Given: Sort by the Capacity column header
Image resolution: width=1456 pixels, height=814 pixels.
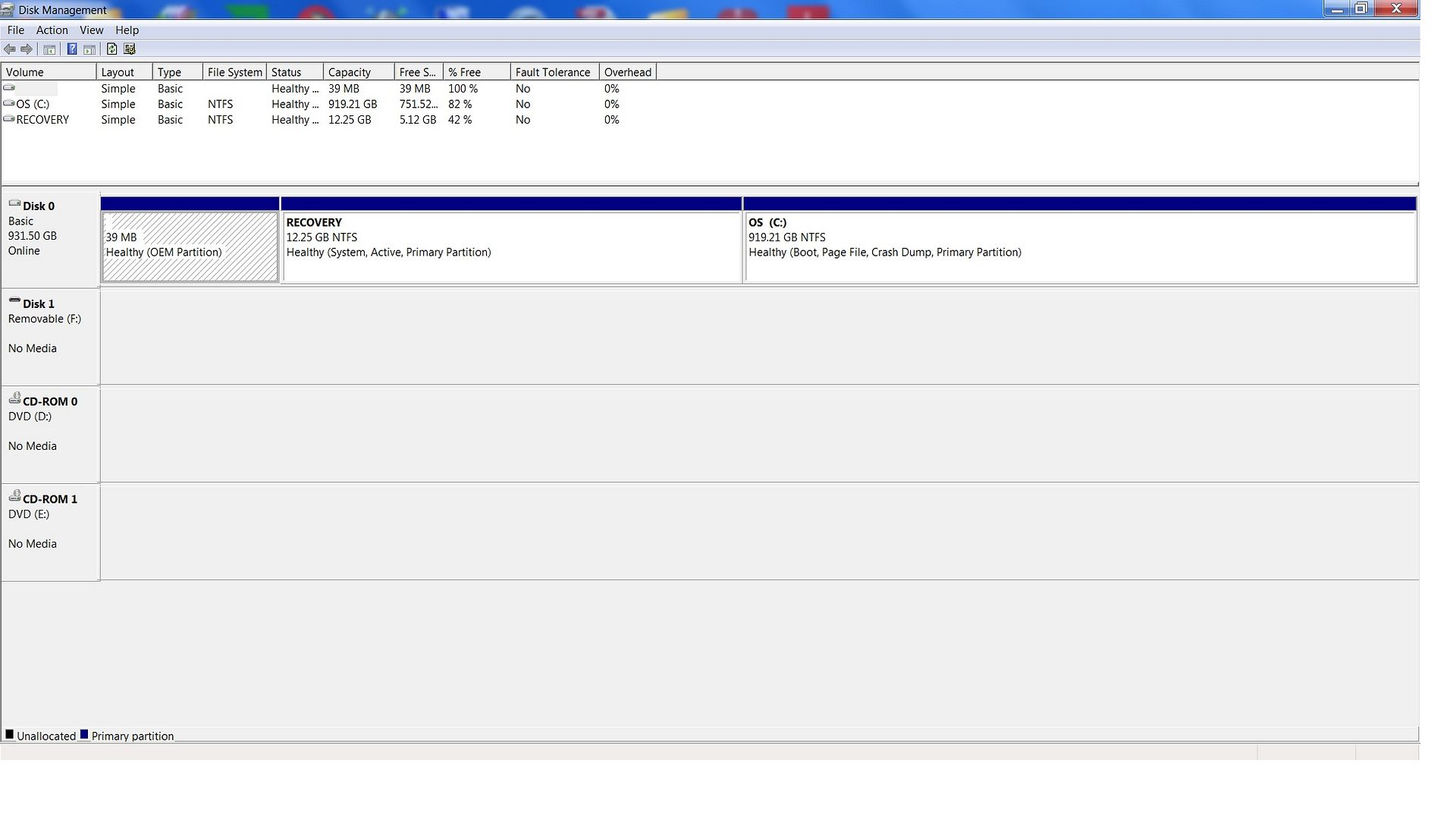Looking at the screenshot, I should 359,72.
